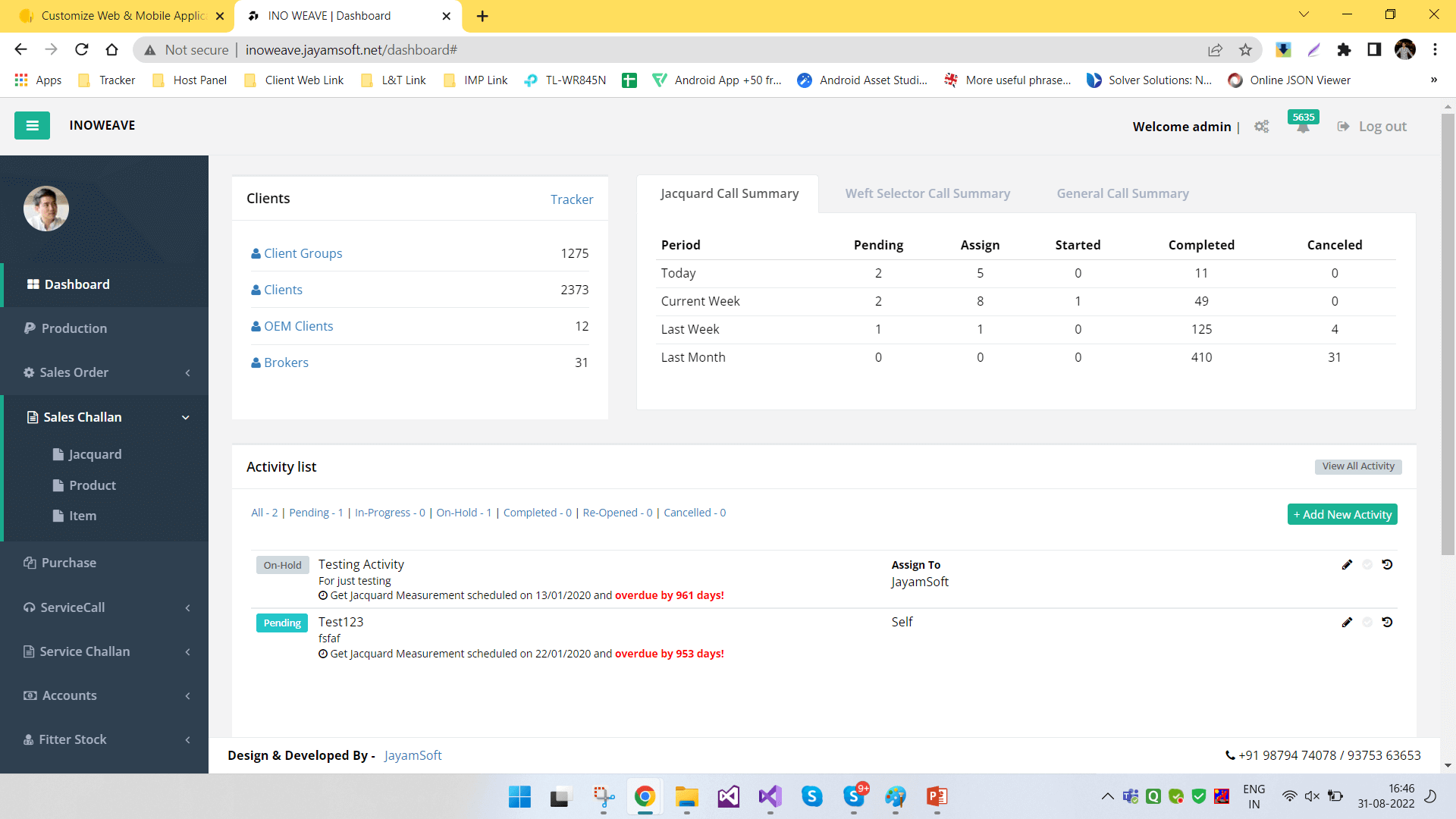Open the Clients link showing 2373
This screenshot has width=1456, height=819.
pos(277,290)
